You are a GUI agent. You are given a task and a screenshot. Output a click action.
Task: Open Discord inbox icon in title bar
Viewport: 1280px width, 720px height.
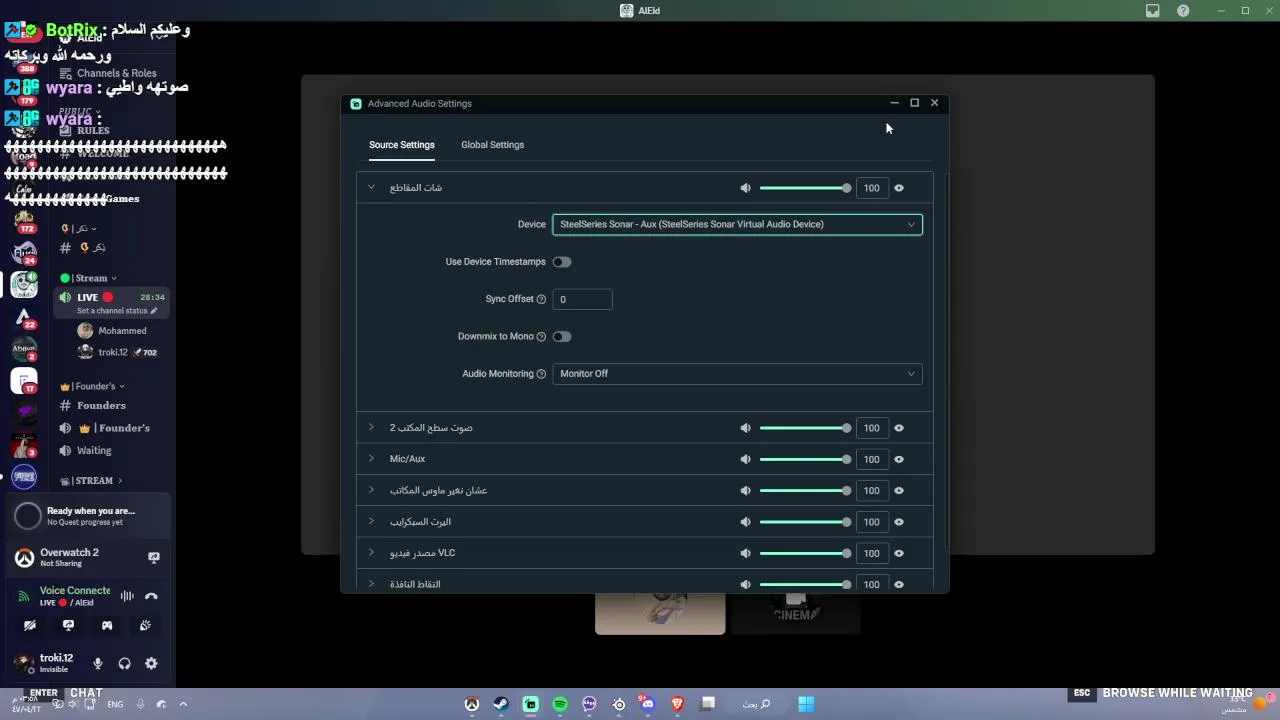click(1152, 11)
